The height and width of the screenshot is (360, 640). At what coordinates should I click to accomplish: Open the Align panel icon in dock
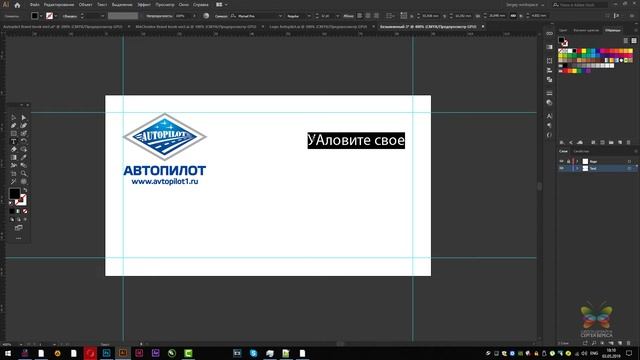coord(549,70)
